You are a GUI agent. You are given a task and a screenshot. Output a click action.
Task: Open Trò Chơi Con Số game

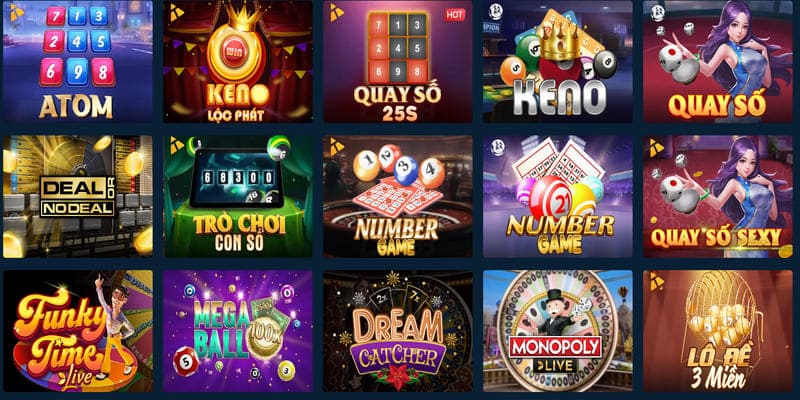[238, 196]
